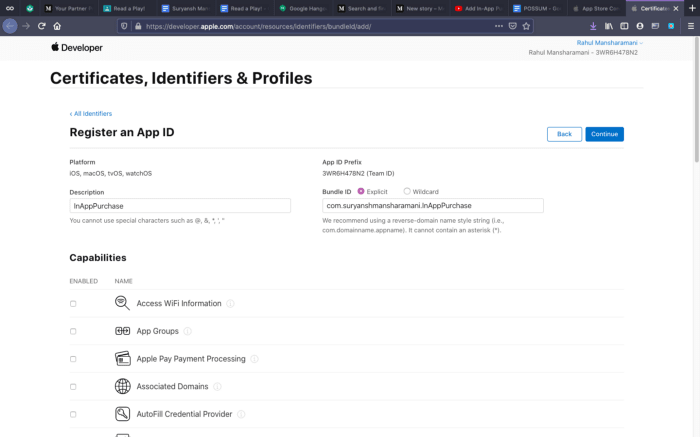Enable Associated Domains checkbox
The height and width of the screenshot is (437, 700).
(73, 387)
